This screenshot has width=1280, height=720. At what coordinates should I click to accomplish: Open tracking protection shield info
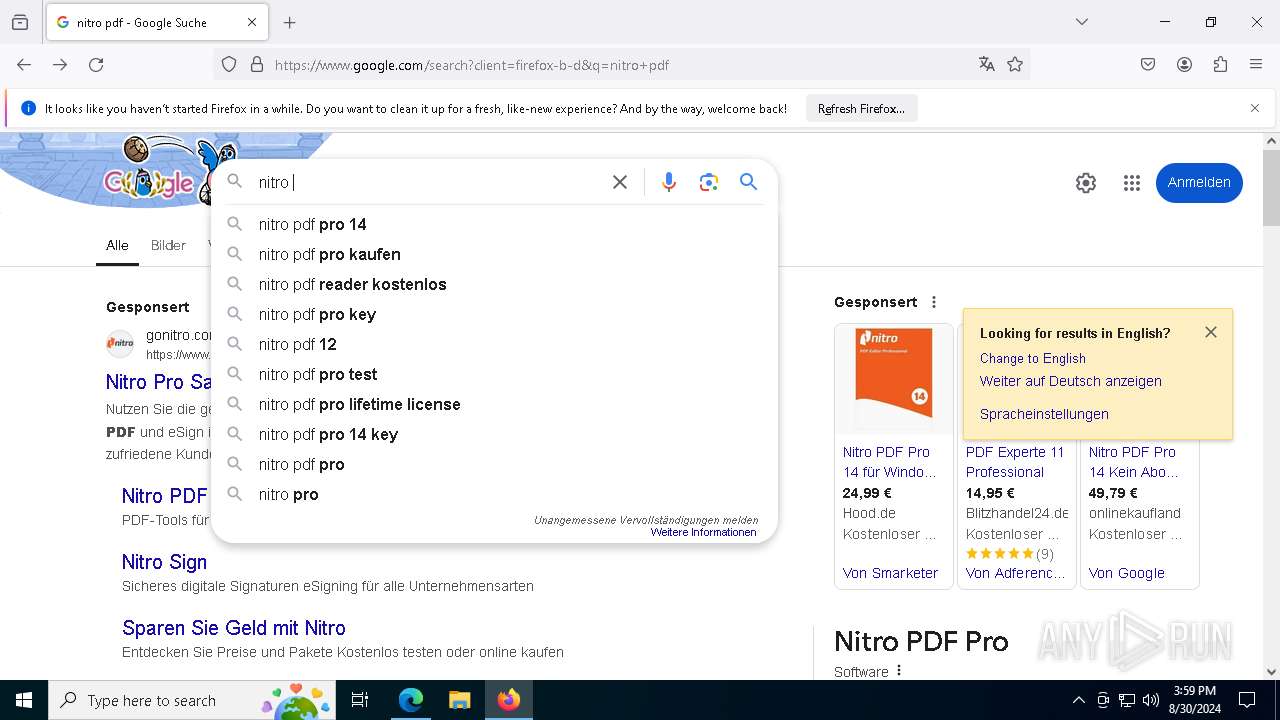(x=229, y=65)
